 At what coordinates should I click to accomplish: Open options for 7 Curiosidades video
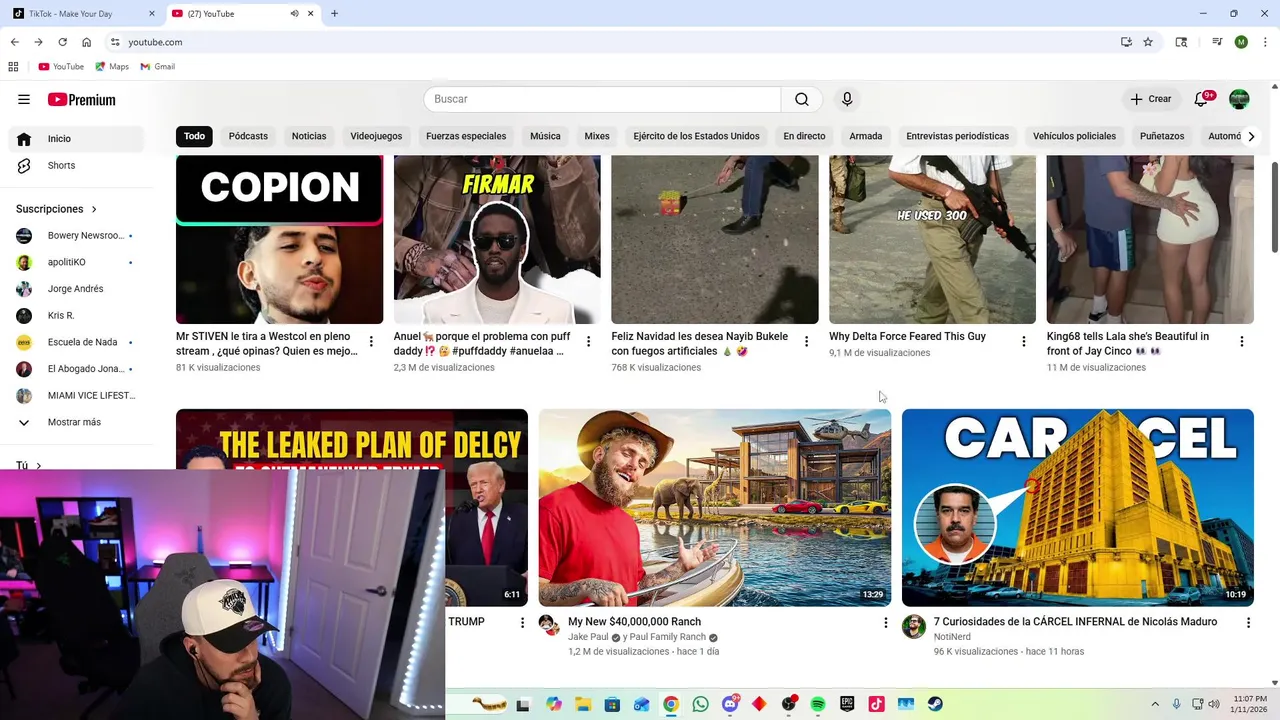(x=1248, y=623)
